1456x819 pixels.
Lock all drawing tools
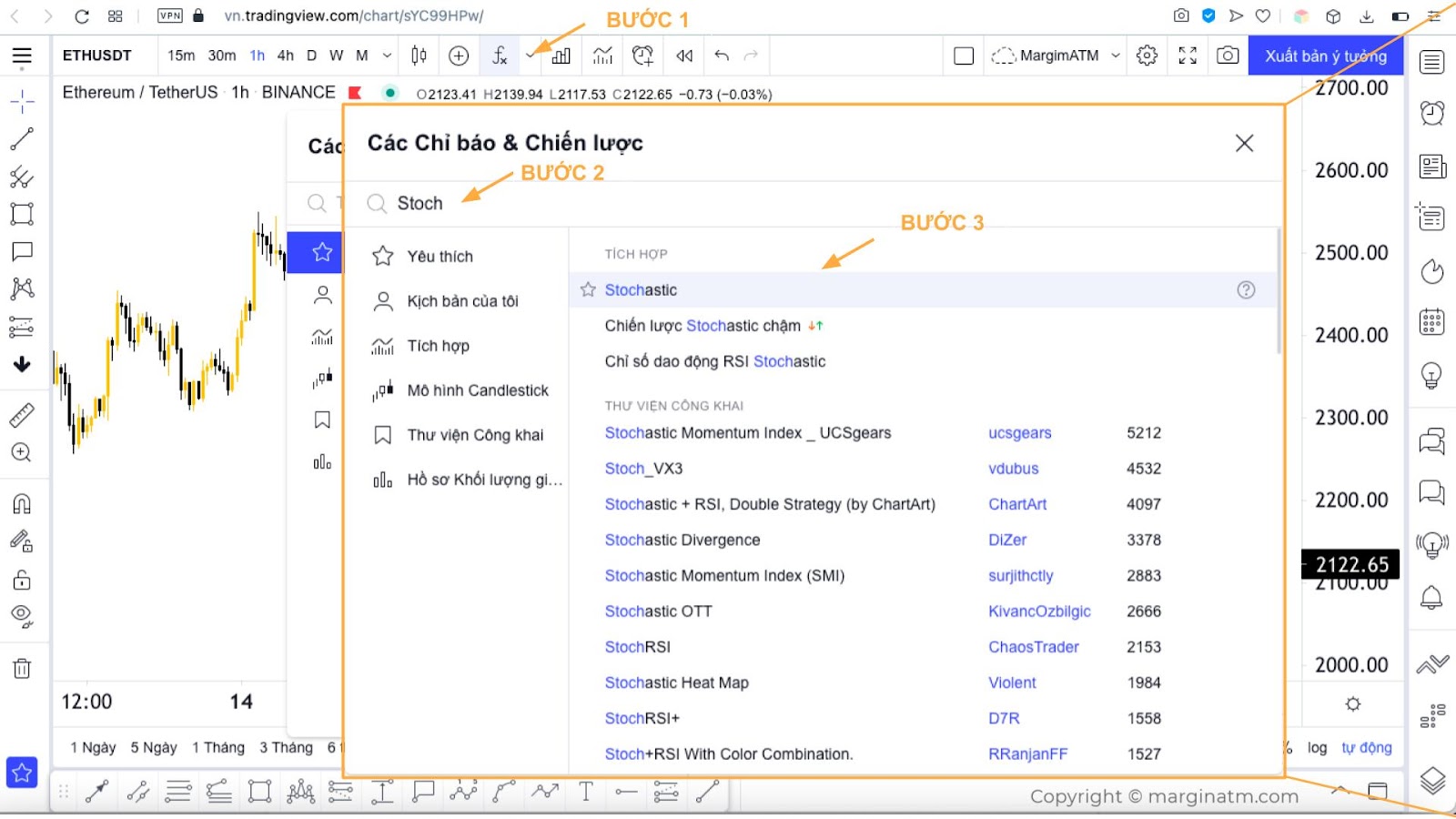(x=22, y=580)
